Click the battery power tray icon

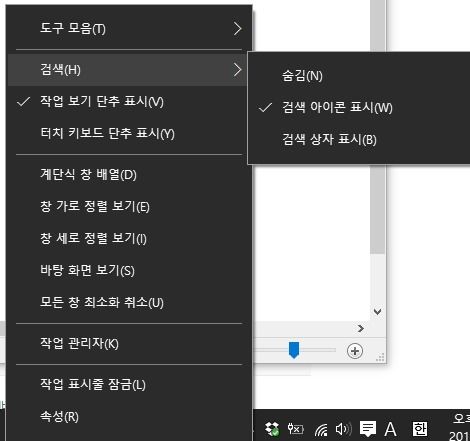(x=296, y=429)
